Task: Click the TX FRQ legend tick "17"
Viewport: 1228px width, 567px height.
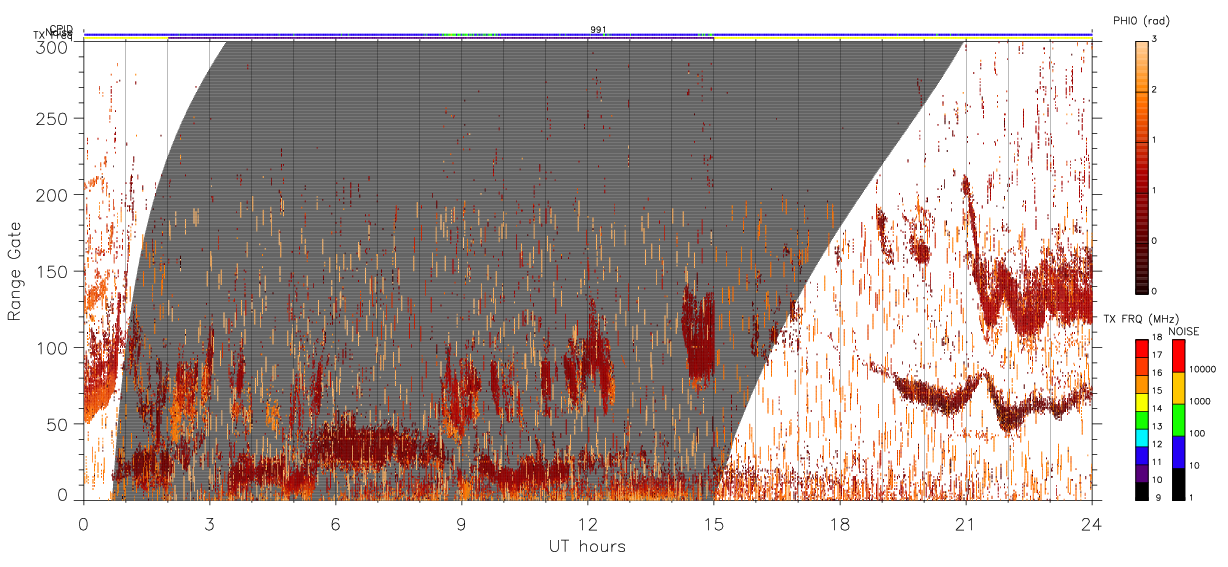Action: point(1157,355)
